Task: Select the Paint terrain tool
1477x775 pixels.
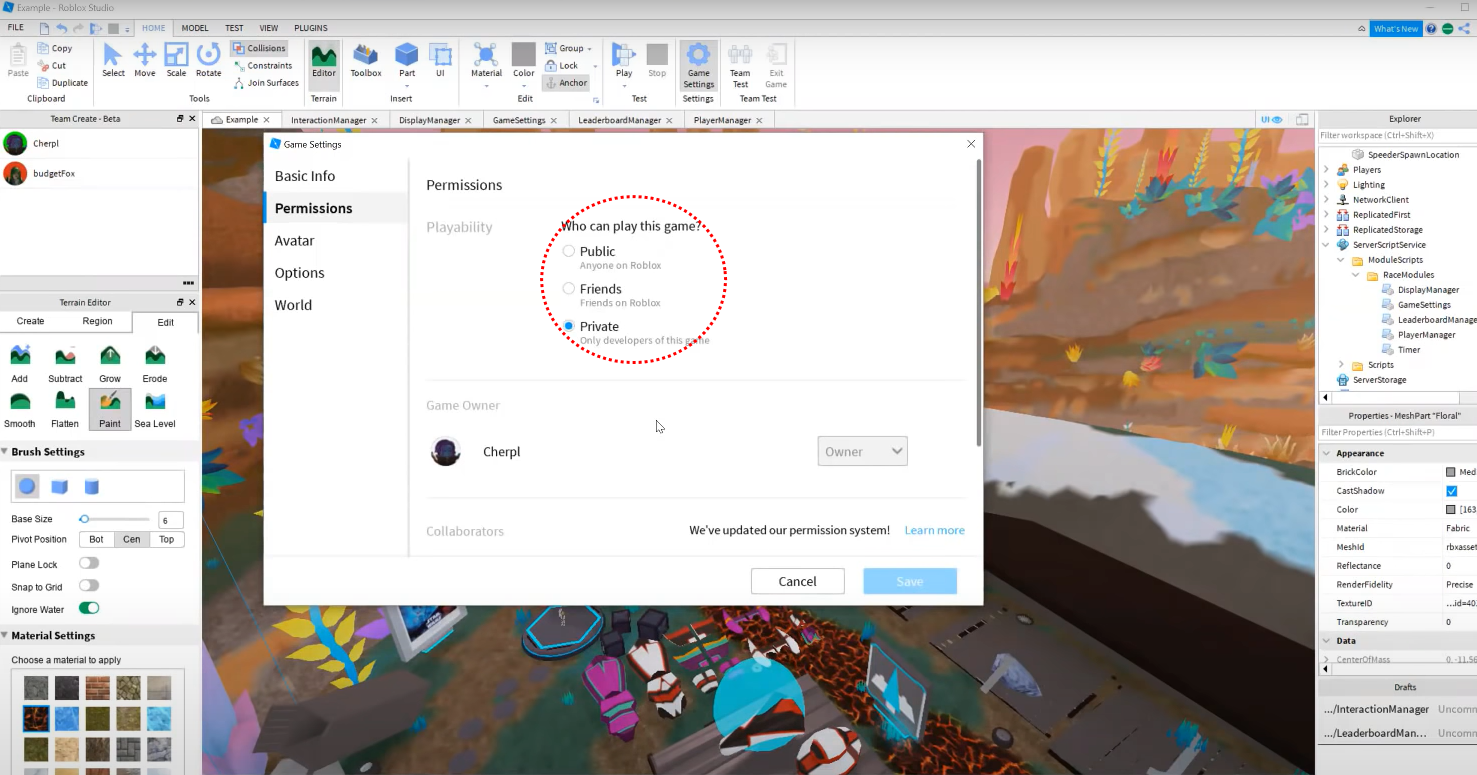Action: (x=110, y=409)
